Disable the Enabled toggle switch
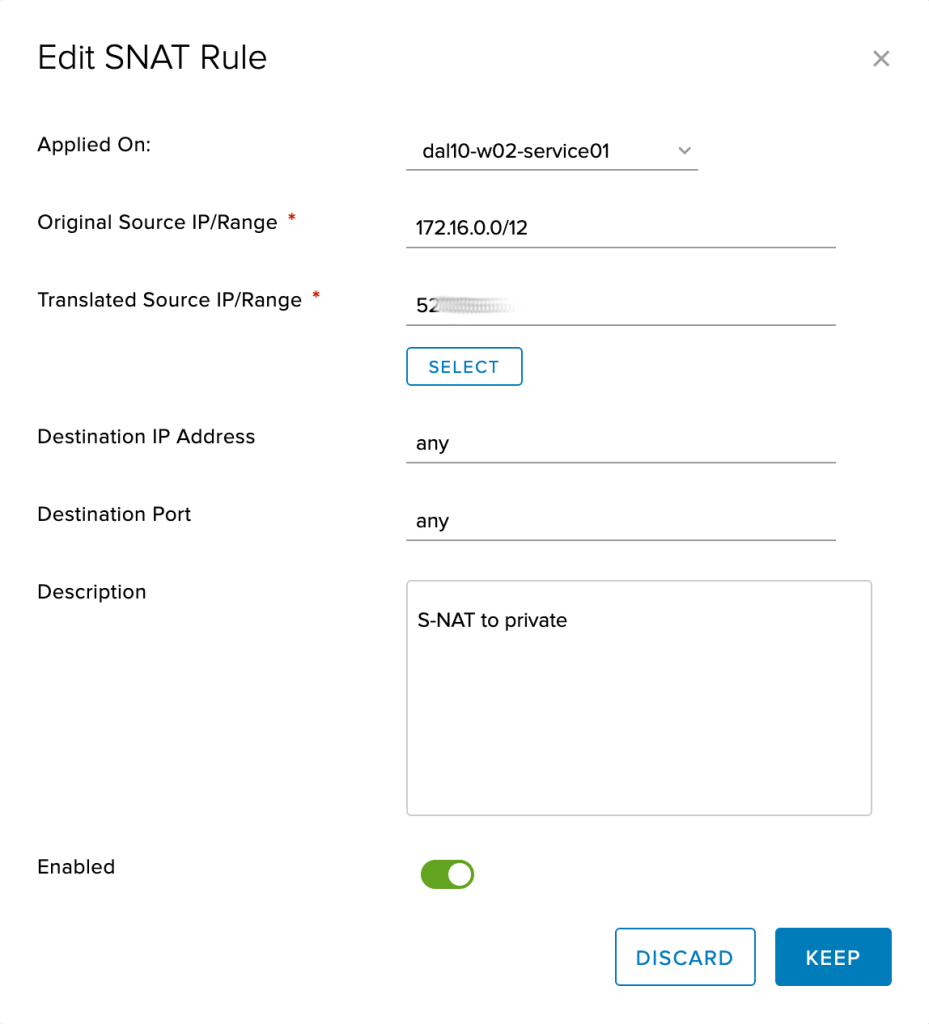 [447, 874]
